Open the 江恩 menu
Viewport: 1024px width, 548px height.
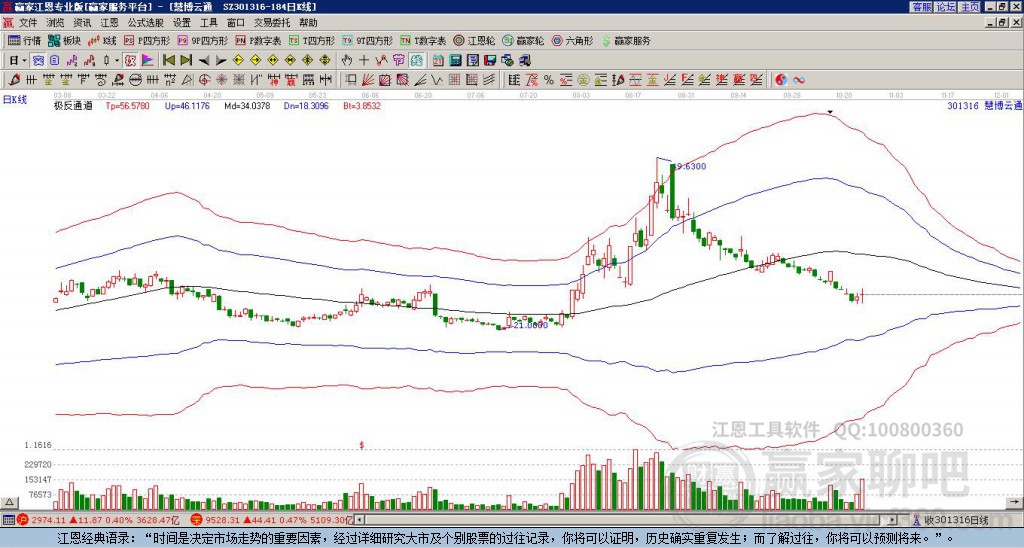[x=109, y=23]
